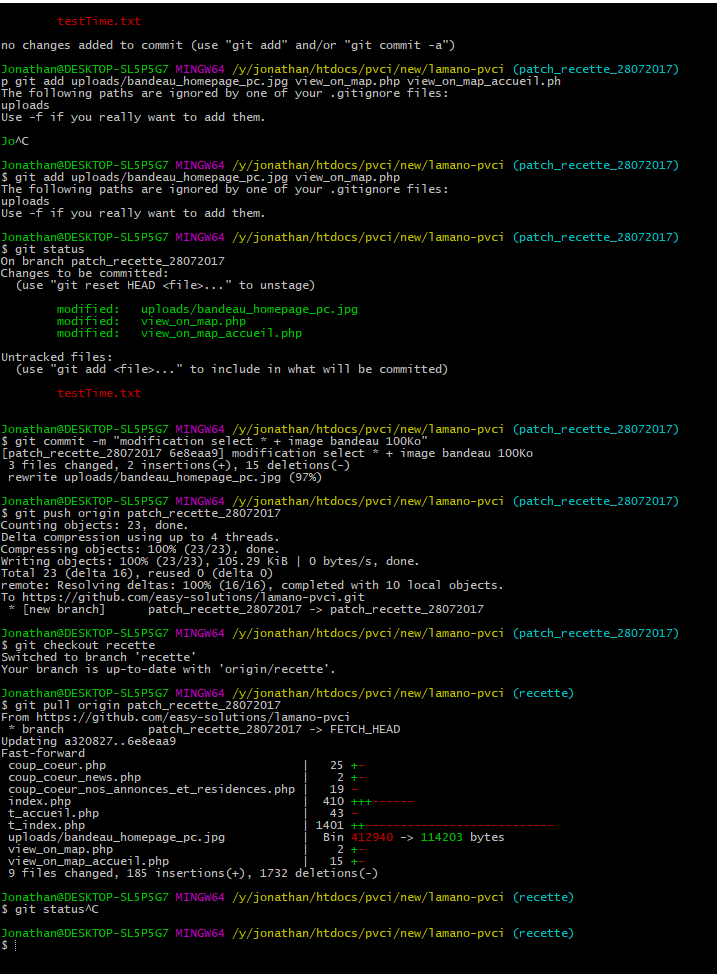Screen dimensions: 717x974
Task: Click the 'git push origin' command line
Action: [144, 513]
